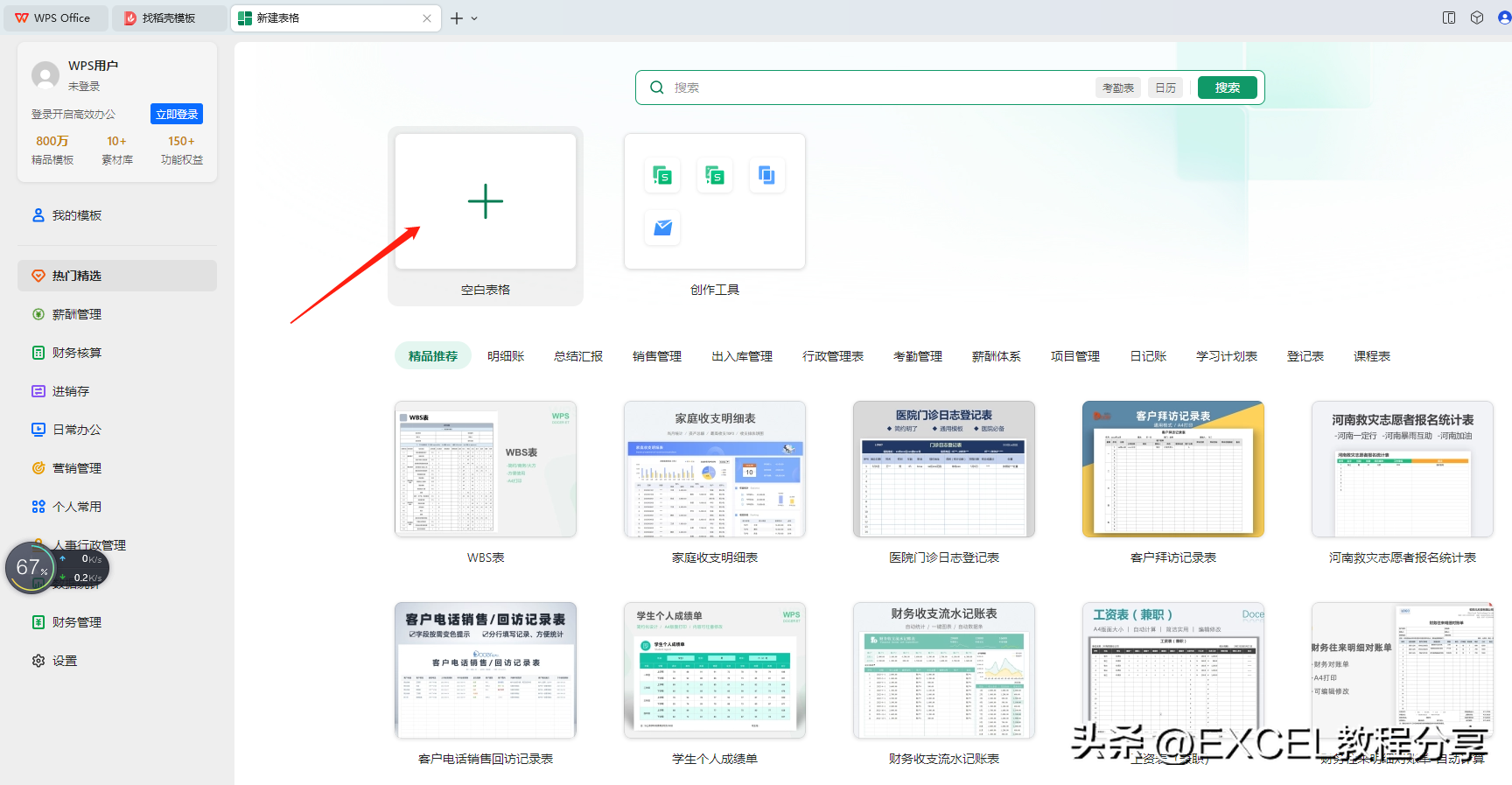Select 学习计划表 category tab
The image size is (1512, 785).
[x=1227, y=356]
